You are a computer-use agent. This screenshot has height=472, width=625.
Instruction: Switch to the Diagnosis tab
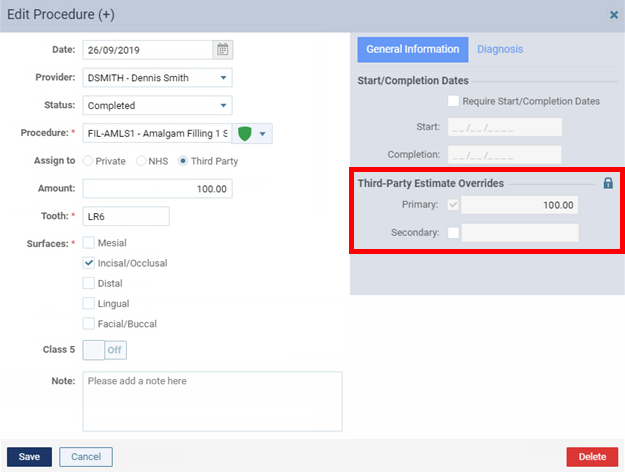coord(500,49)
